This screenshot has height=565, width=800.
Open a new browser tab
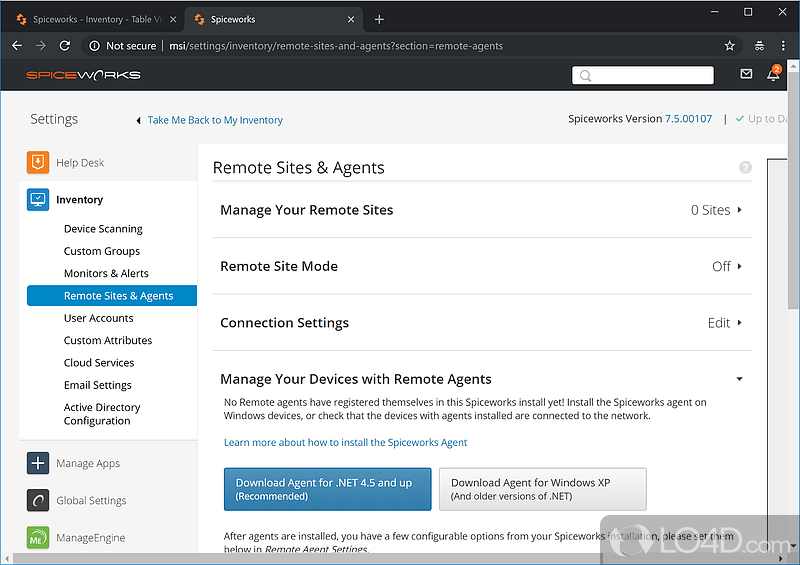coord(379,19)
